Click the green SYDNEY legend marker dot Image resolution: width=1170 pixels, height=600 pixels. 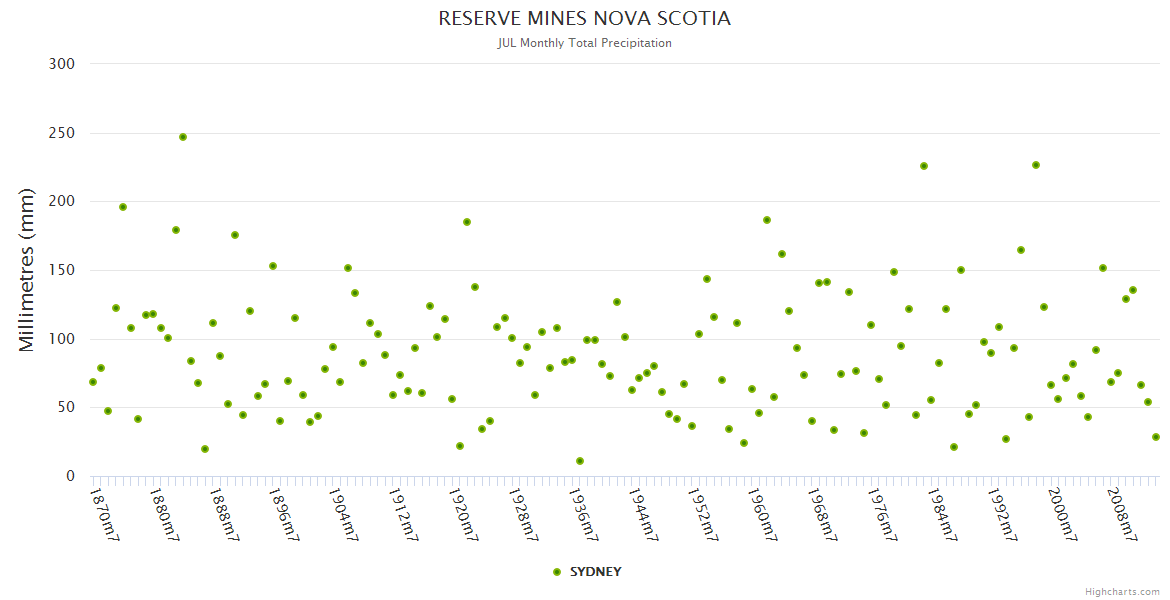557,572
